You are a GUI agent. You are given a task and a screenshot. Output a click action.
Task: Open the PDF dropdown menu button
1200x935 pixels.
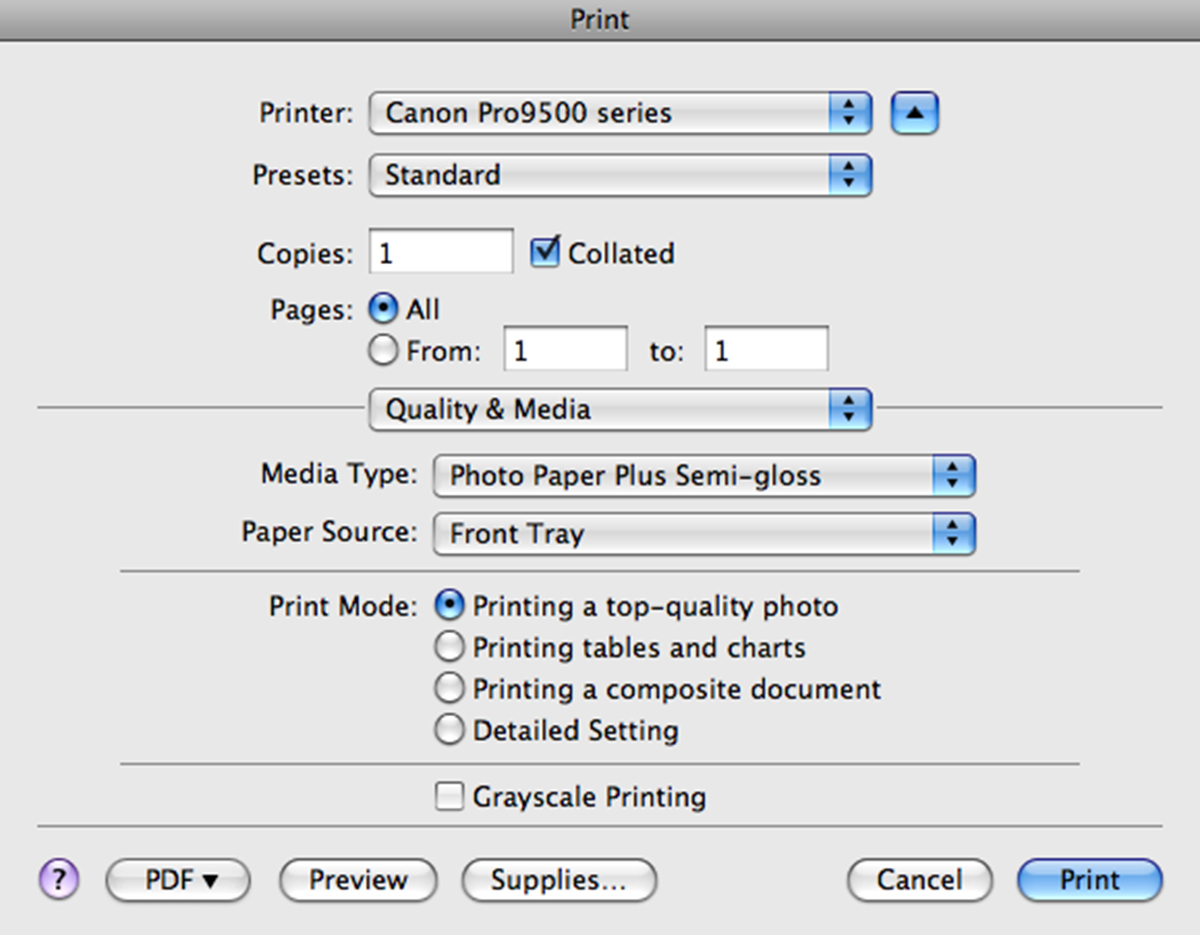tap(178, 880)
